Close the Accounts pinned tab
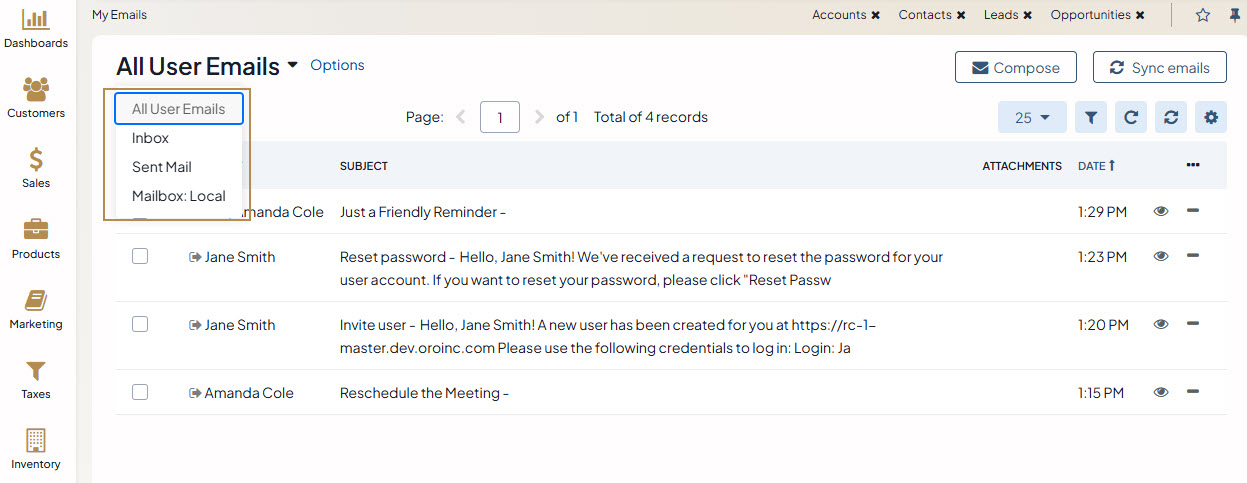This screenshot has height=483, width=1247. click(876, 15)
